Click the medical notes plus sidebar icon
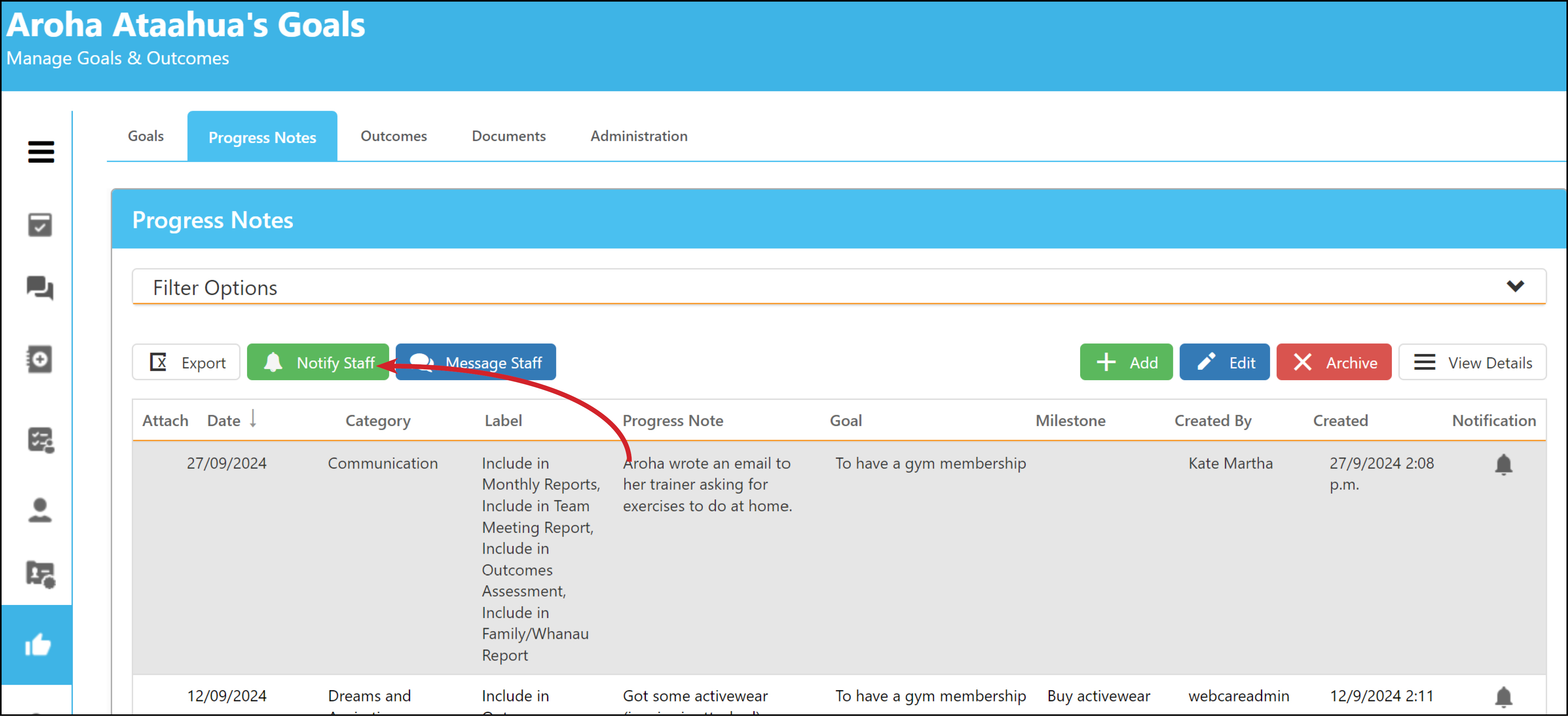The width and height of the screenshot is (1568, 716). [40, 359]
